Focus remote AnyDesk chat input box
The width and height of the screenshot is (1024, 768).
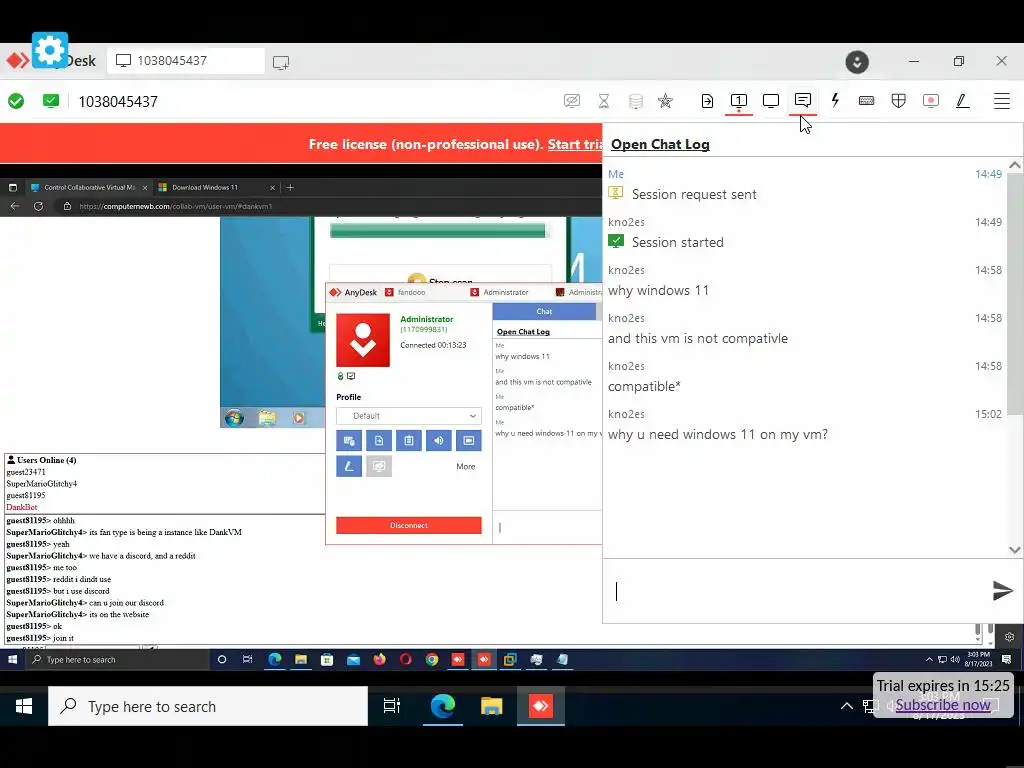point(547,527)
